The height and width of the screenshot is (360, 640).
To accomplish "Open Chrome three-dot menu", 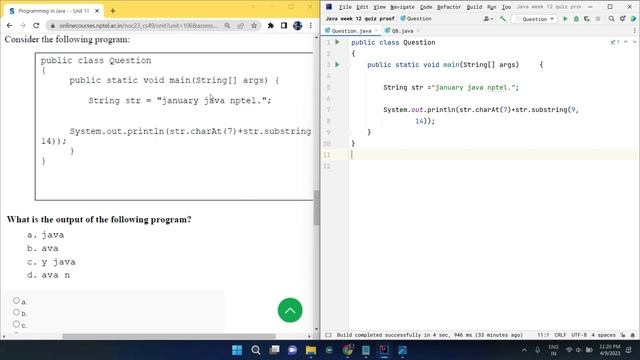I will [x=311, y=25].
